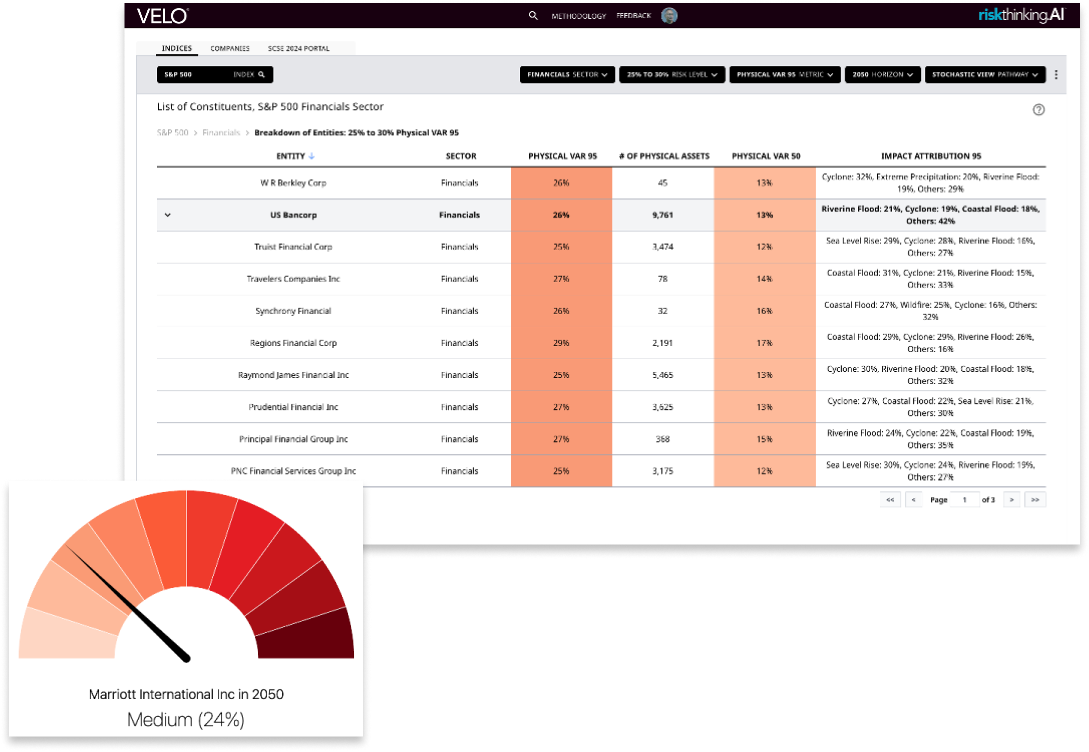The height and width of the screenshot is (752, 1089).
Task: Click the Financials breadcrumb link
Action: click(x=221, y=133)
